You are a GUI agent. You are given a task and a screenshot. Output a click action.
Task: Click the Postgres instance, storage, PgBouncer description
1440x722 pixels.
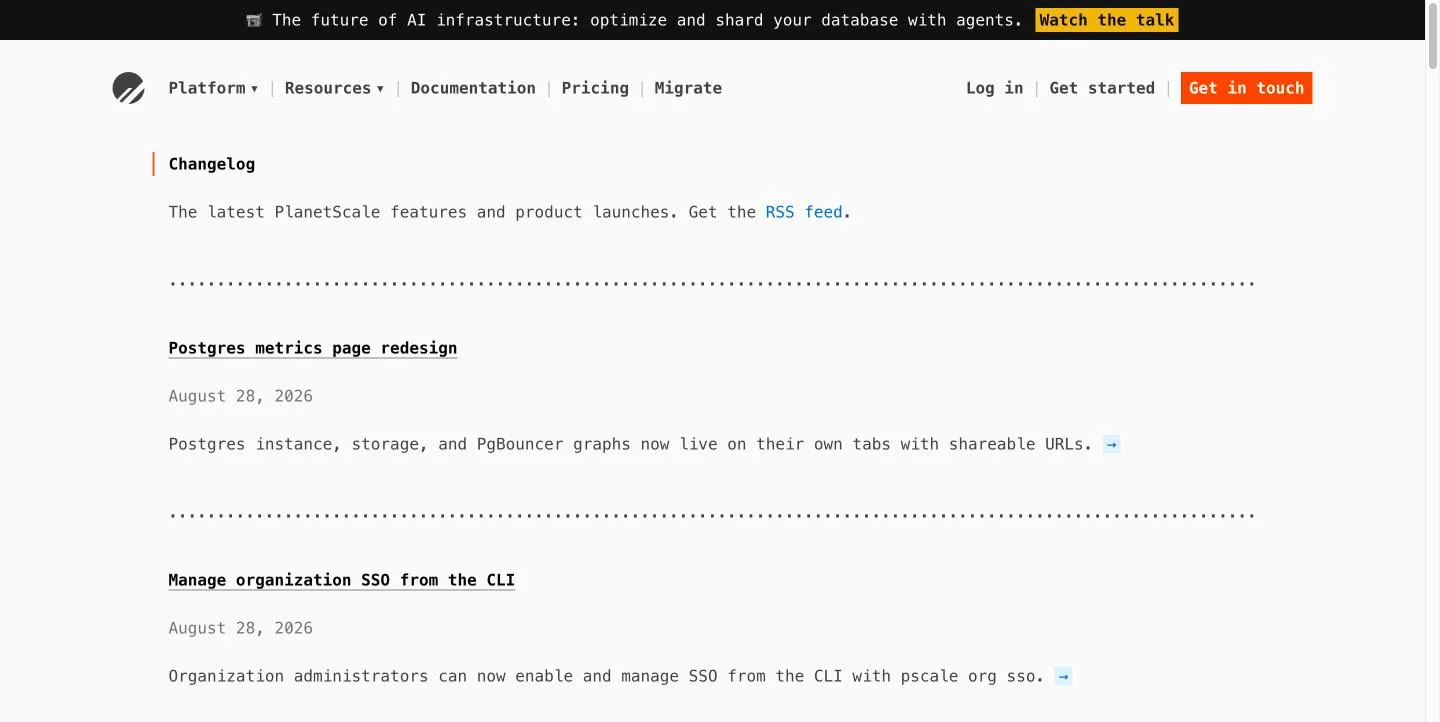point(630,444)
